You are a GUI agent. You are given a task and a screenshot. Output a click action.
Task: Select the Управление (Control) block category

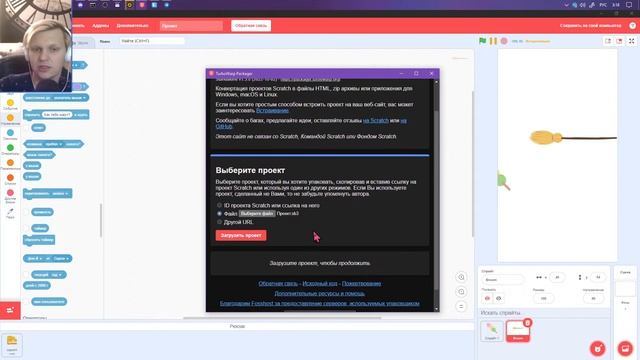(x=10, y=120)
